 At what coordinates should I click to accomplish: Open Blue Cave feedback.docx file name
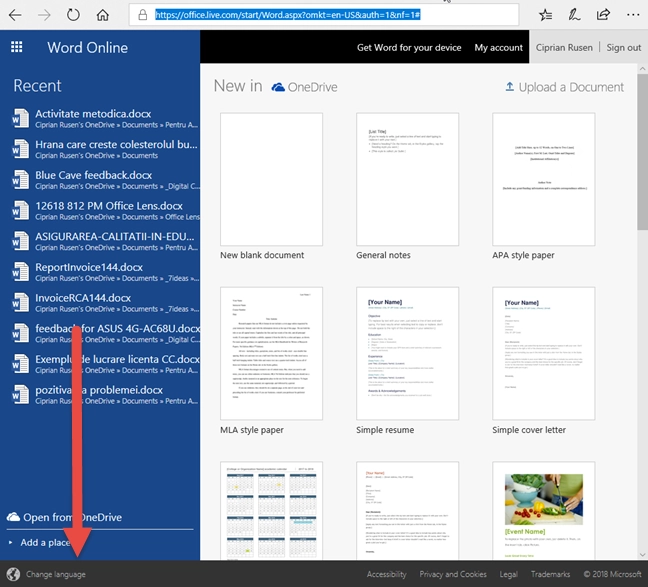[93, 175]
